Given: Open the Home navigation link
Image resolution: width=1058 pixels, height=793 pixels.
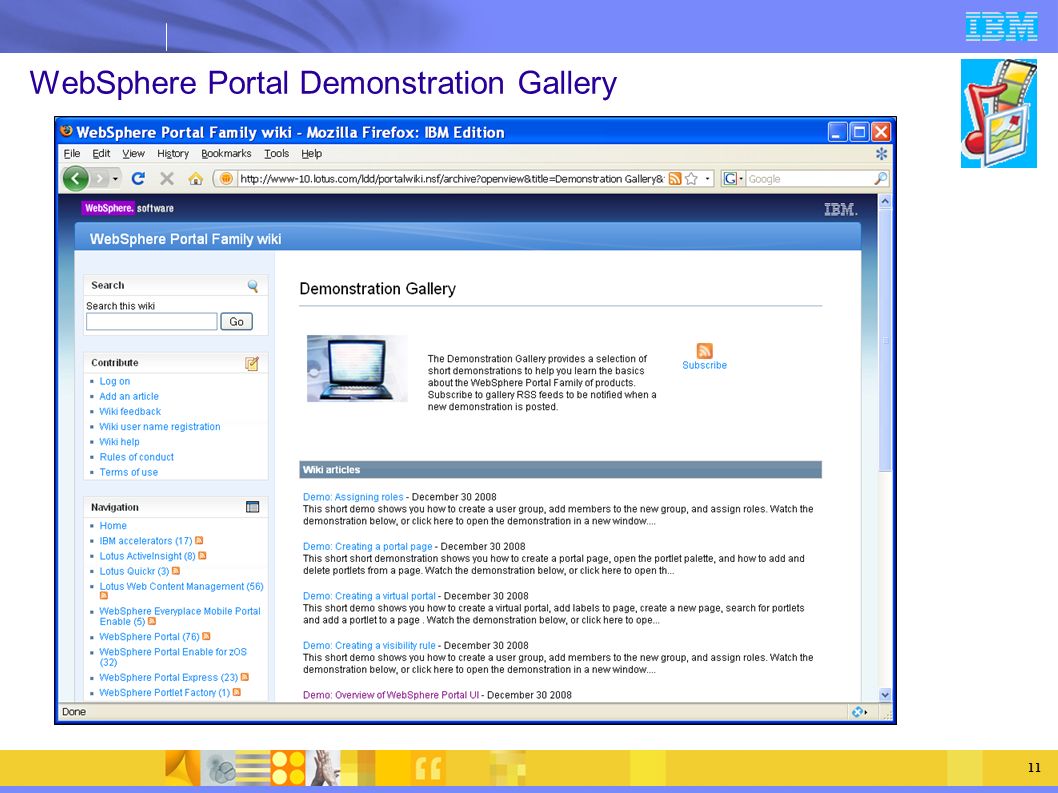Looking at the screenshot, I should click(113, 525).
